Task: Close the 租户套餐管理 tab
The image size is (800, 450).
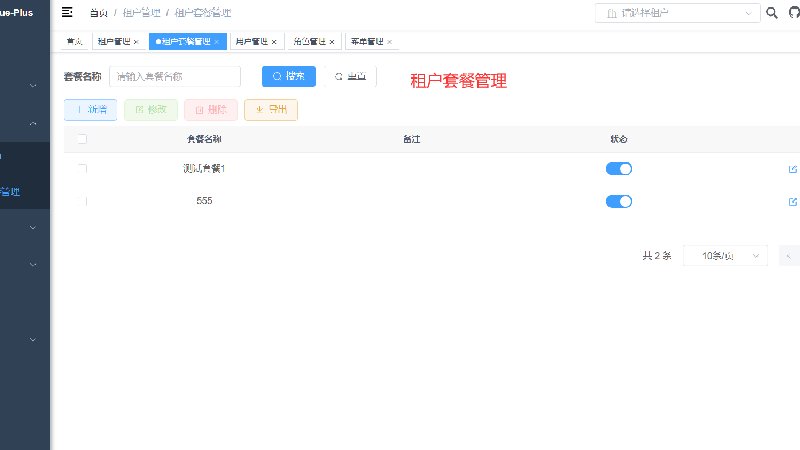Action: (x=217, y=42)
